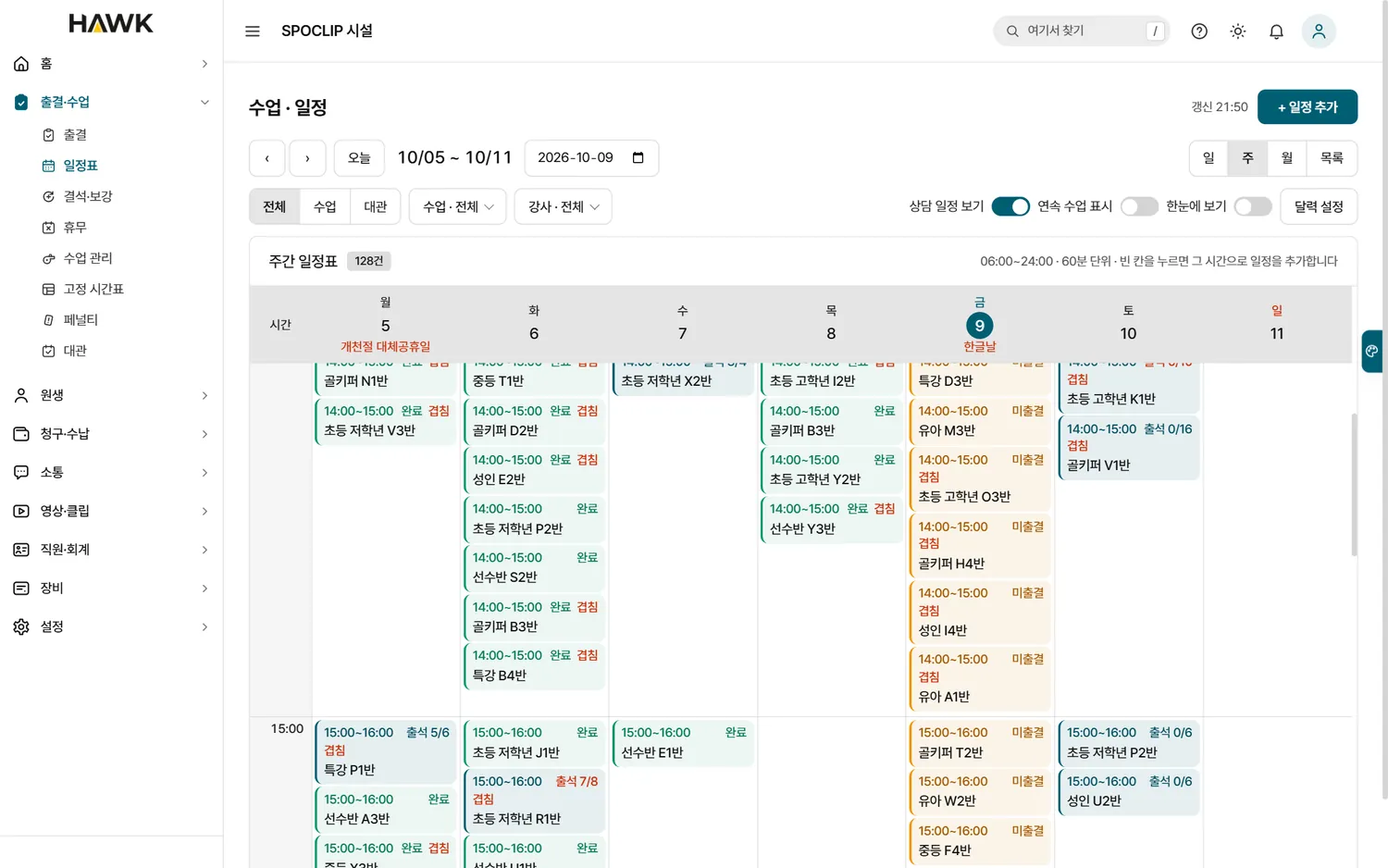This screenshot has width=1388, height=868.
Task: Switch theme using the sun icon
Action: (x=1238, y=31)
